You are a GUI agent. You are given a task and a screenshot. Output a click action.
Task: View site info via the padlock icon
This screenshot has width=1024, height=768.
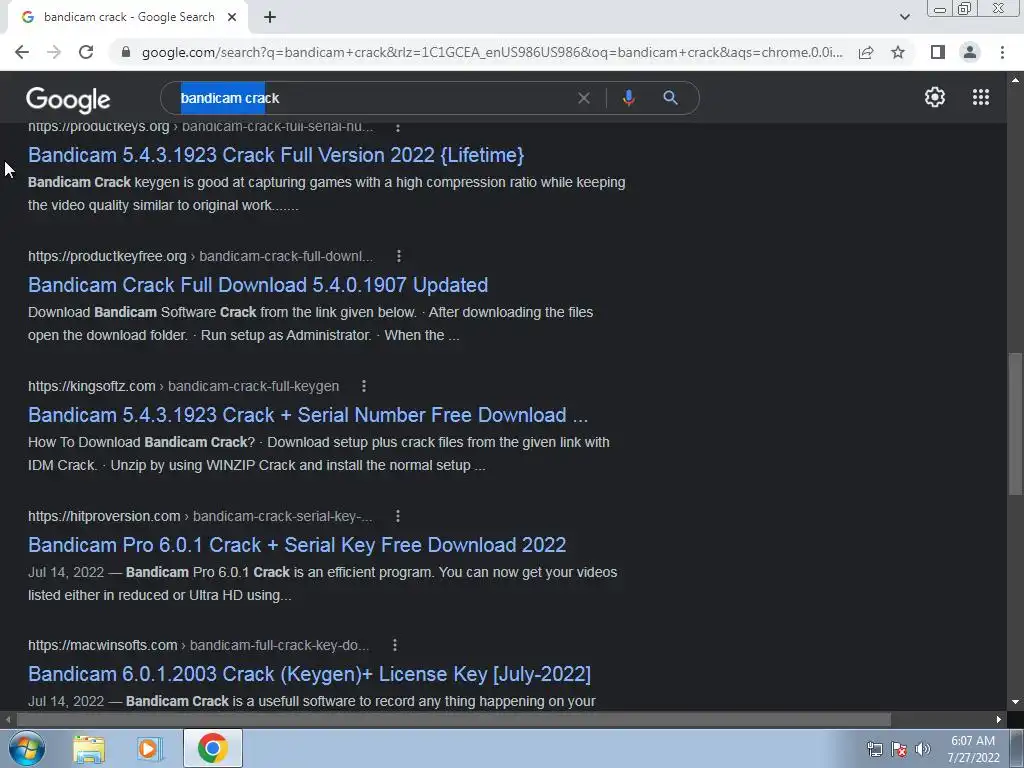tap(126, 52)
